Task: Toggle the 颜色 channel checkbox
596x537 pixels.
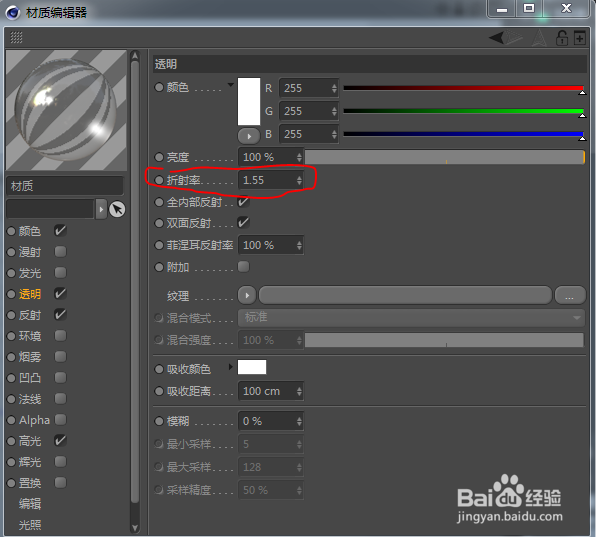Action: pyautogui.click(x=60, y=231)
